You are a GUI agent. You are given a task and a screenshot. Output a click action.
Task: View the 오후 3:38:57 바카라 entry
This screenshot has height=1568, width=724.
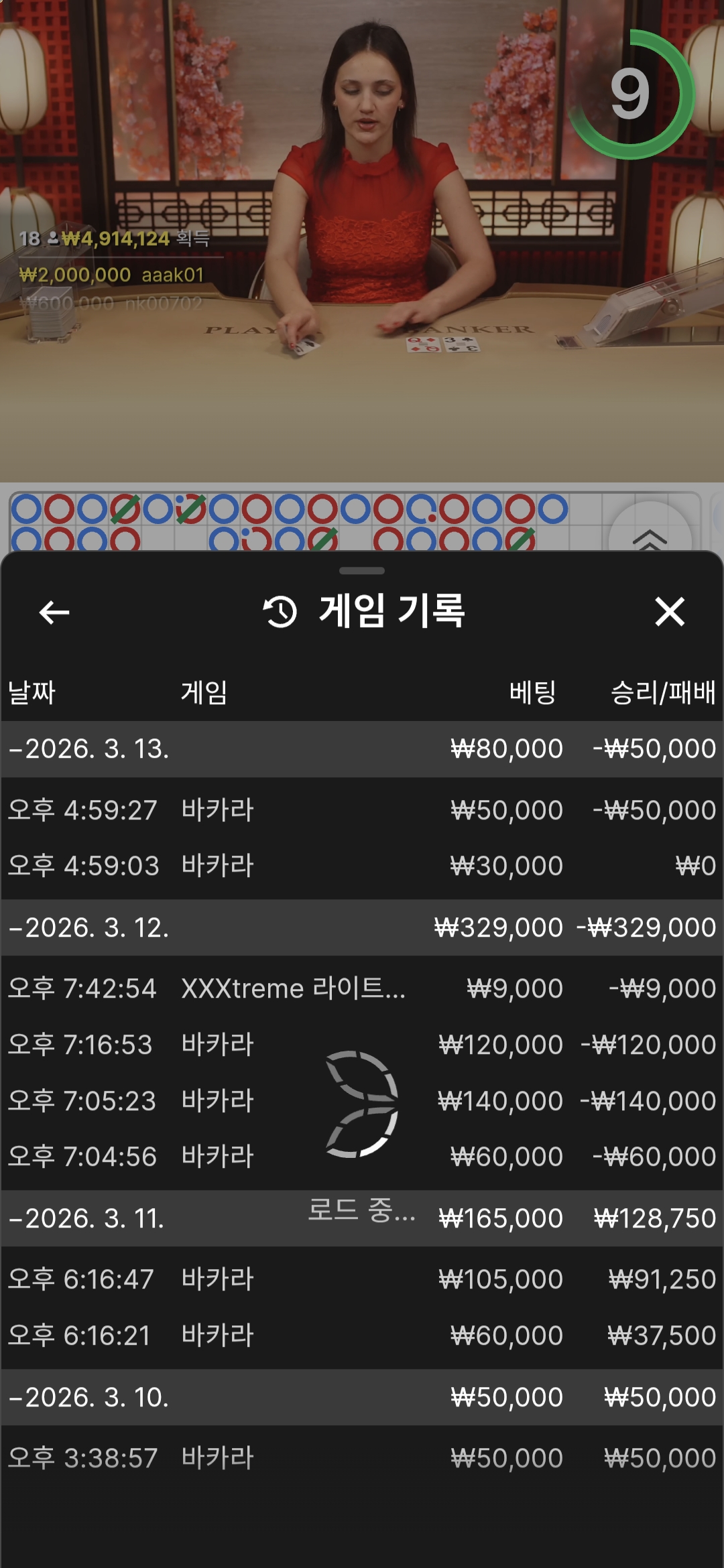tap(362, 1458)
